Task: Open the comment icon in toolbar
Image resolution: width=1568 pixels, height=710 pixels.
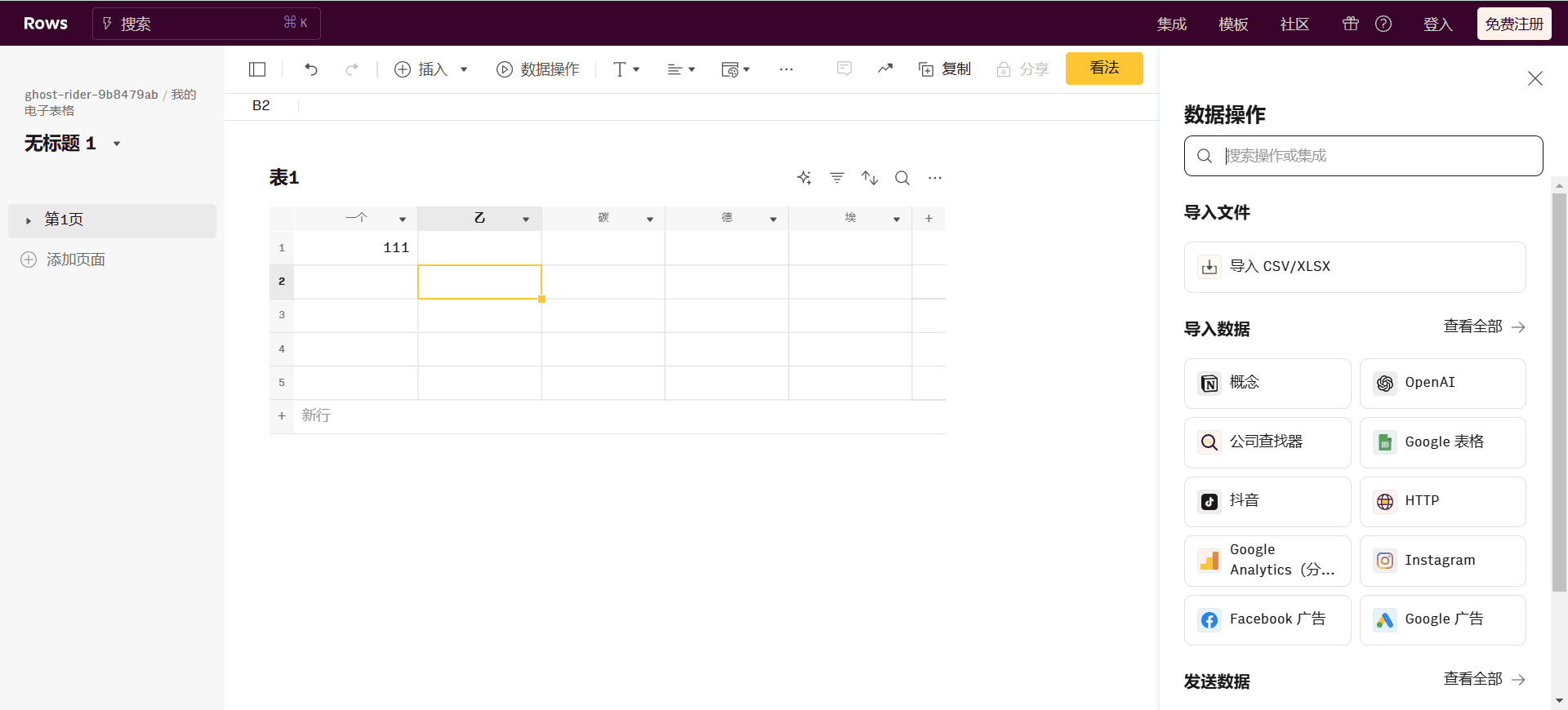Action: tap(844, 69)
